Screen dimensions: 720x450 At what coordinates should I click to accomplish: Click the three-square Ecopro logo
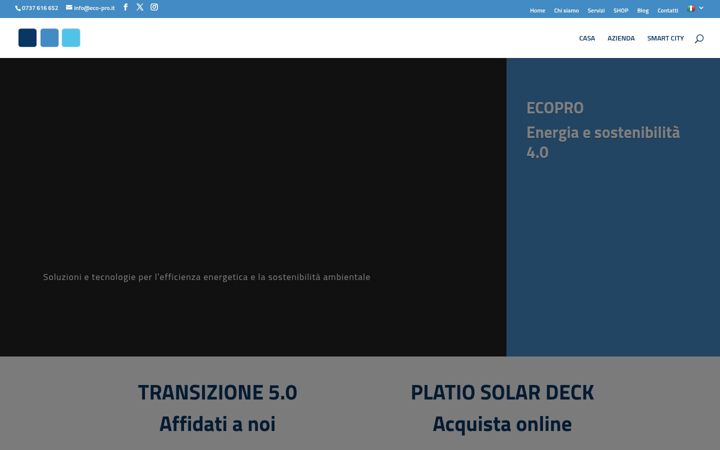[x=49, y=38]
